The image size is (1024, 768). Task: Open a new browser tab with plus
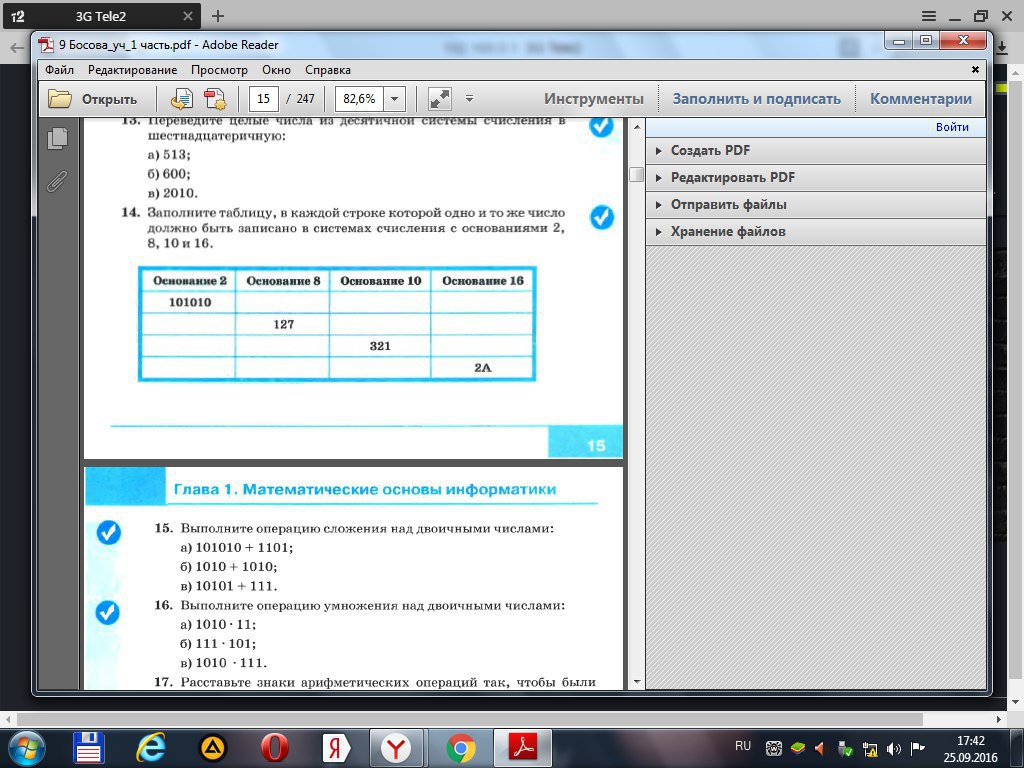tap(218, 16)
